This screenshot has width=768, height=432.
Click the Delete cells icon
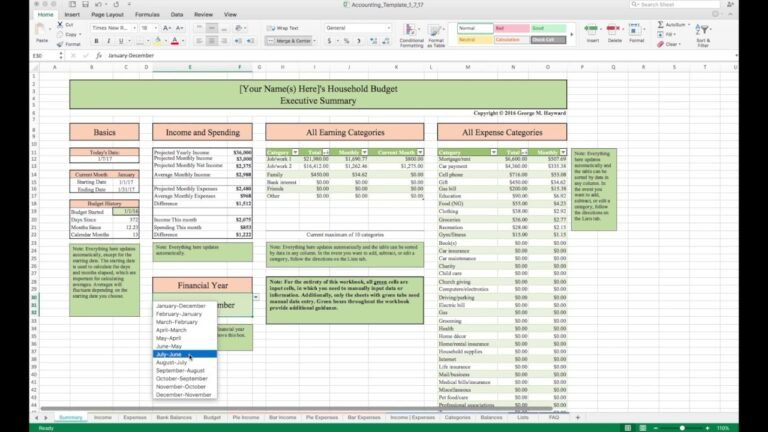point(613,29)
